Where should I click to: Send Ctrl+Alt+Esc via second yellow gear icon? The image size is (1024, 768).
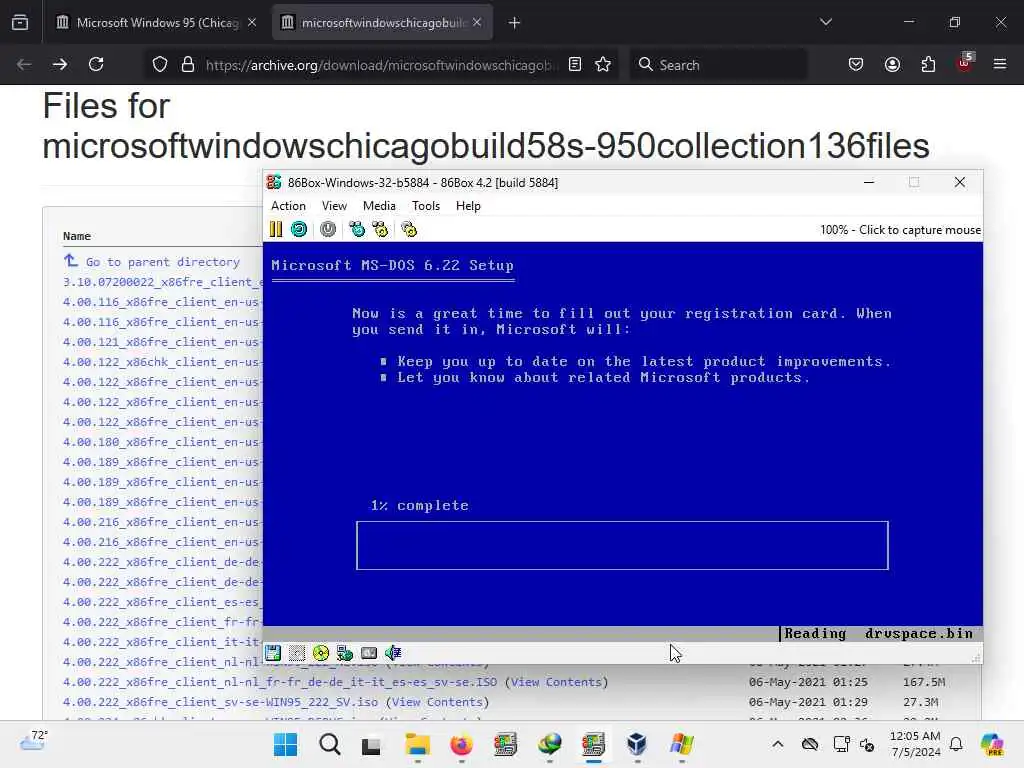click(380, 229)
